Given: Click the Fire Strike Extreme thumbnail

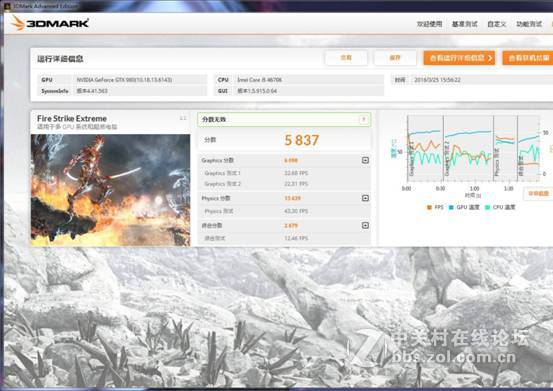Looking at the screenshot, I should pos(110,190).
